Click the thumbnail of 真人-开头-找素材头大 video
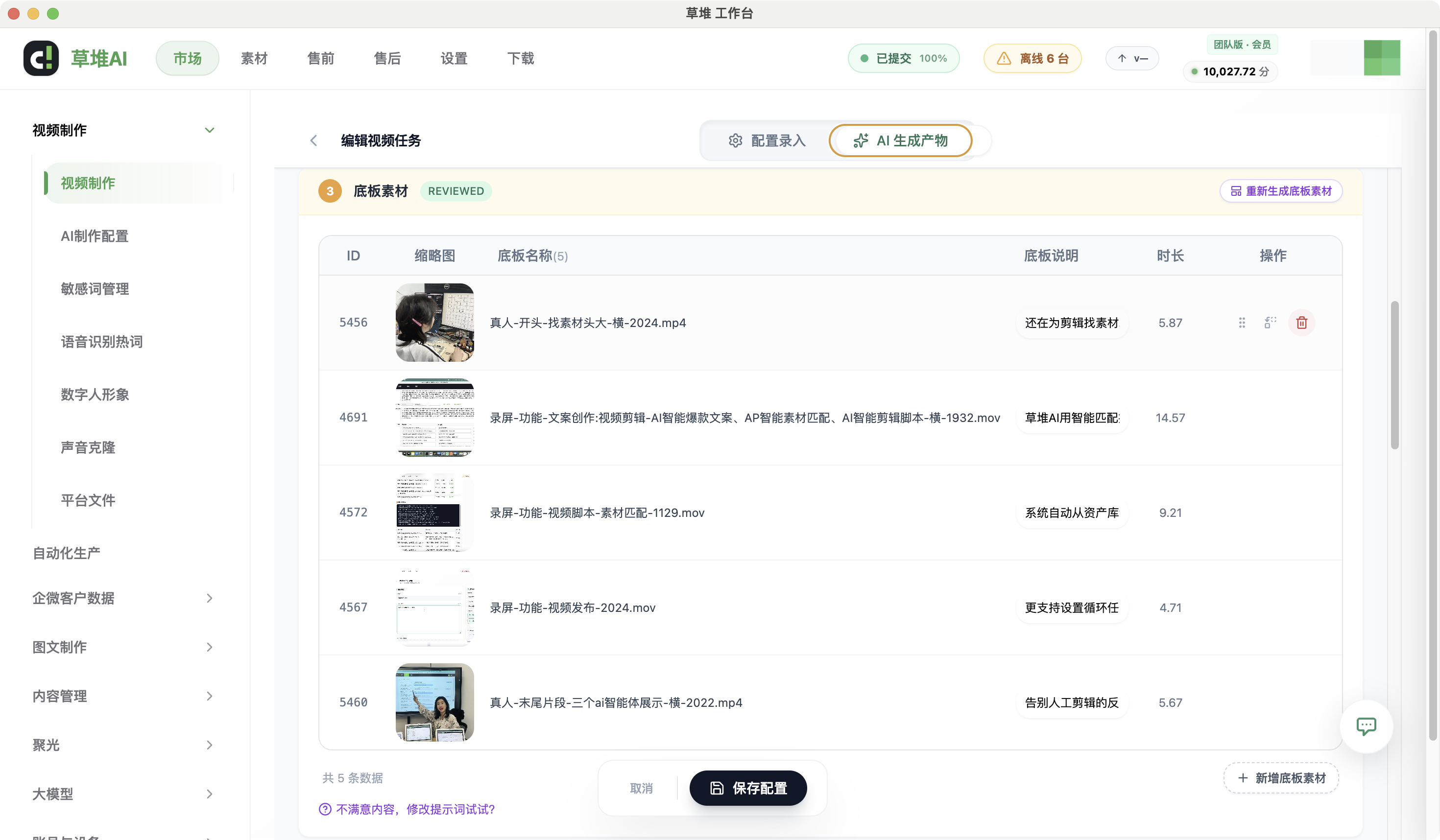This screenshot has height=840, width=1440. pyautogui.click(x=434, y=323)
